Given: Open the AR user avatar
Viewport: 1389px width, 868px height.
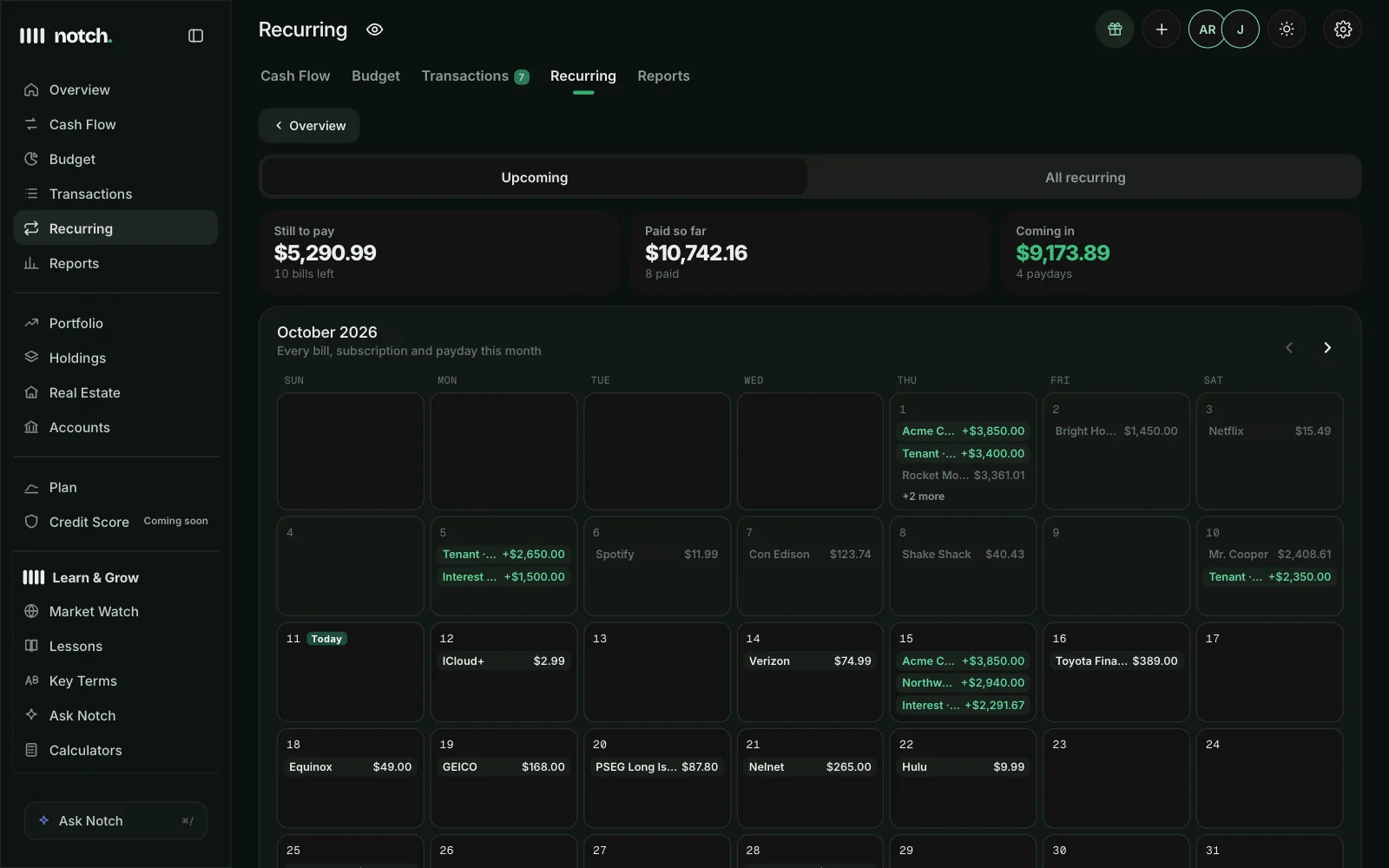Looking at the screenshot, I should click(x=1207, y=30).
